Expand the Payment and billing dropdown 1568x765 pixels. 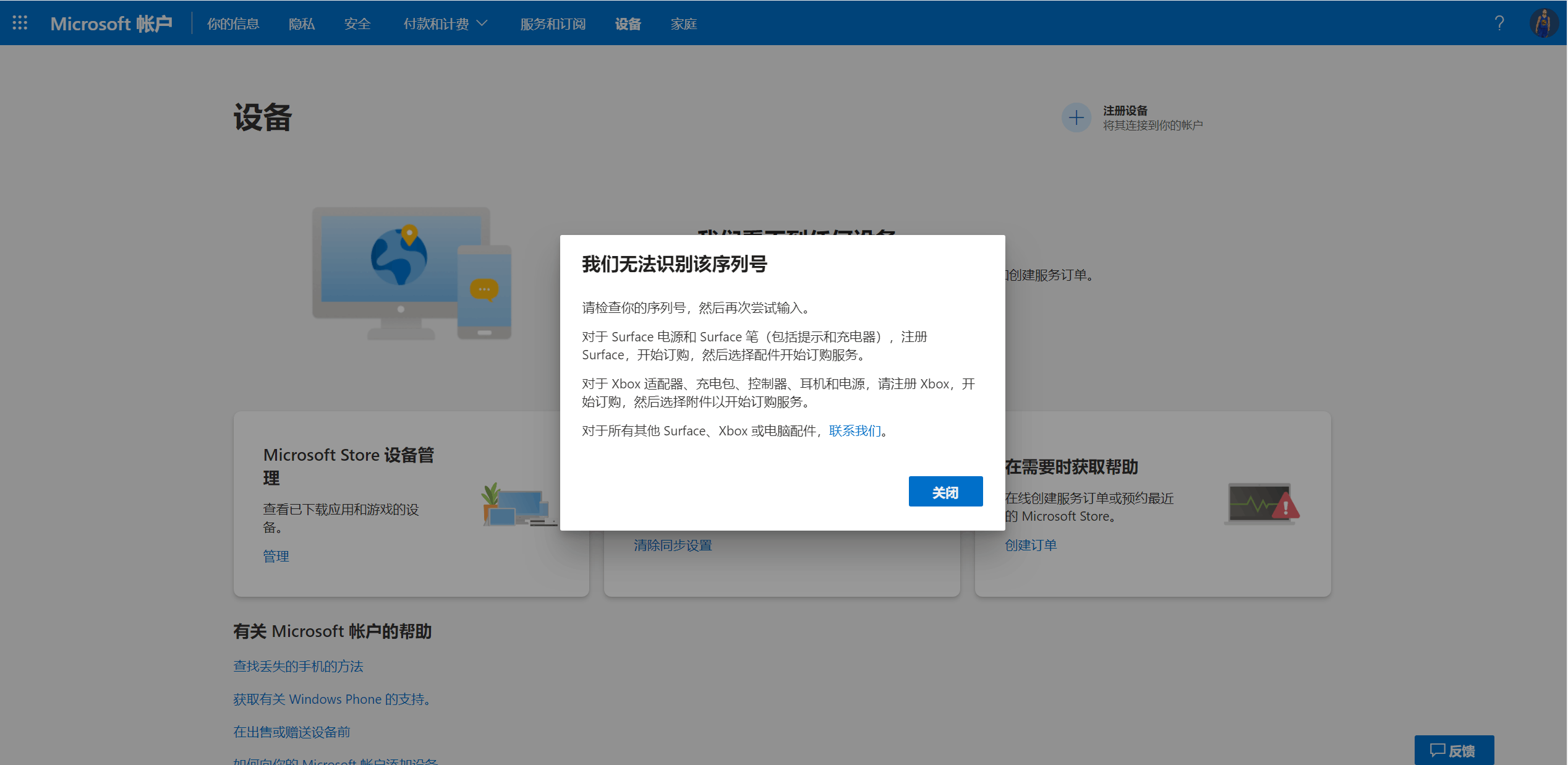coord(445,24)
